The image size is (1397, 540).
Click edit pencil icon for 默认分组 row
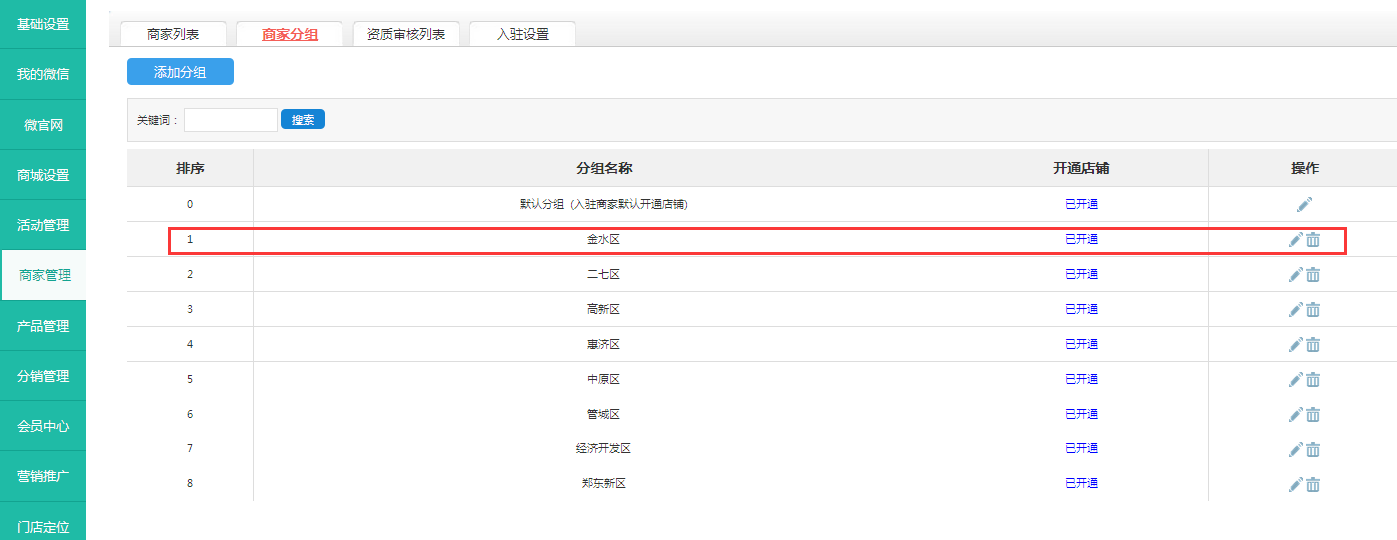pyautogui.click(x=1304, y=204)
